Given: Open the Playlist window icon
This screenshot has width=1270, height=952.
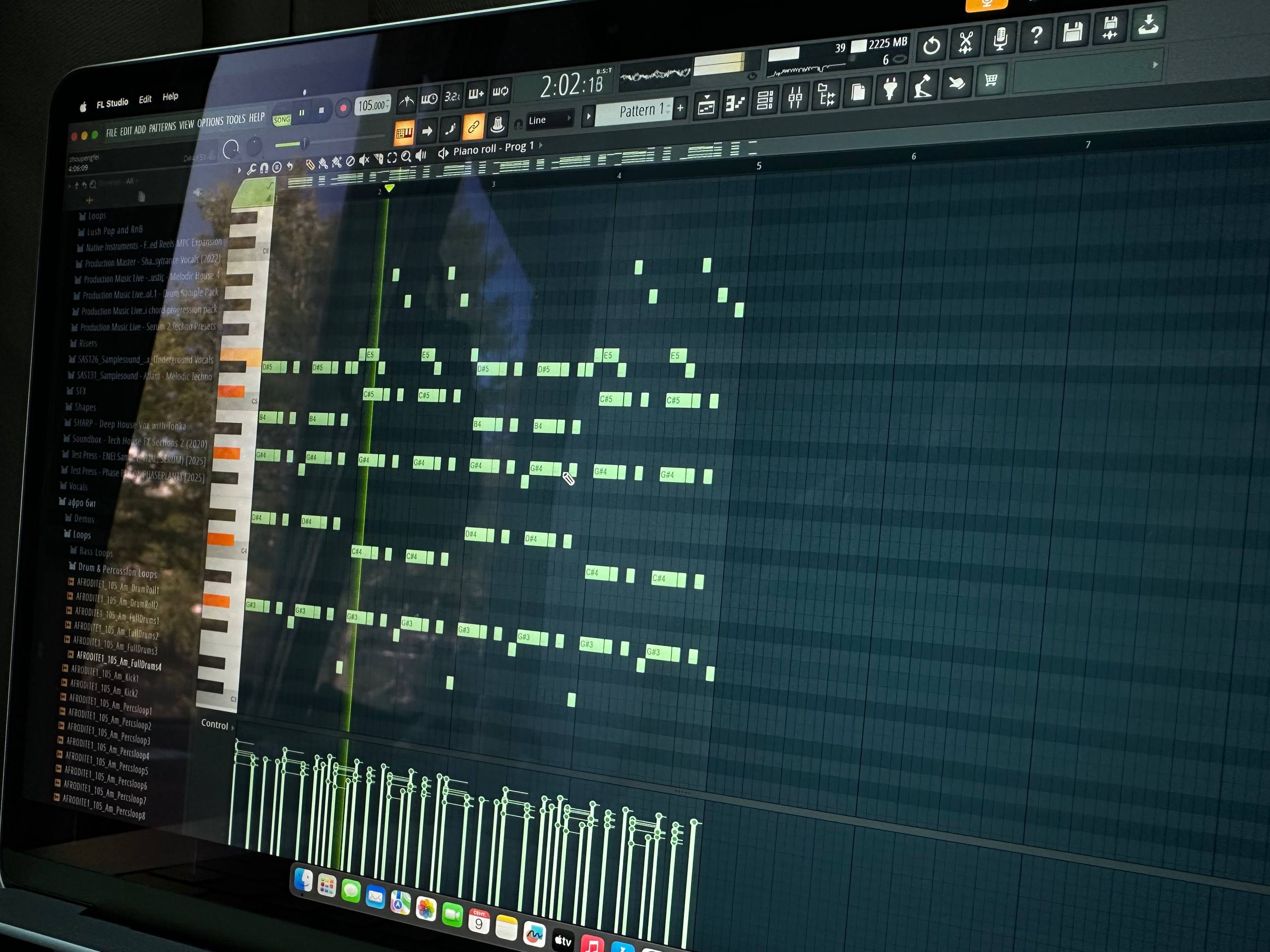Looking at the screenshot, I should [706, 106].
